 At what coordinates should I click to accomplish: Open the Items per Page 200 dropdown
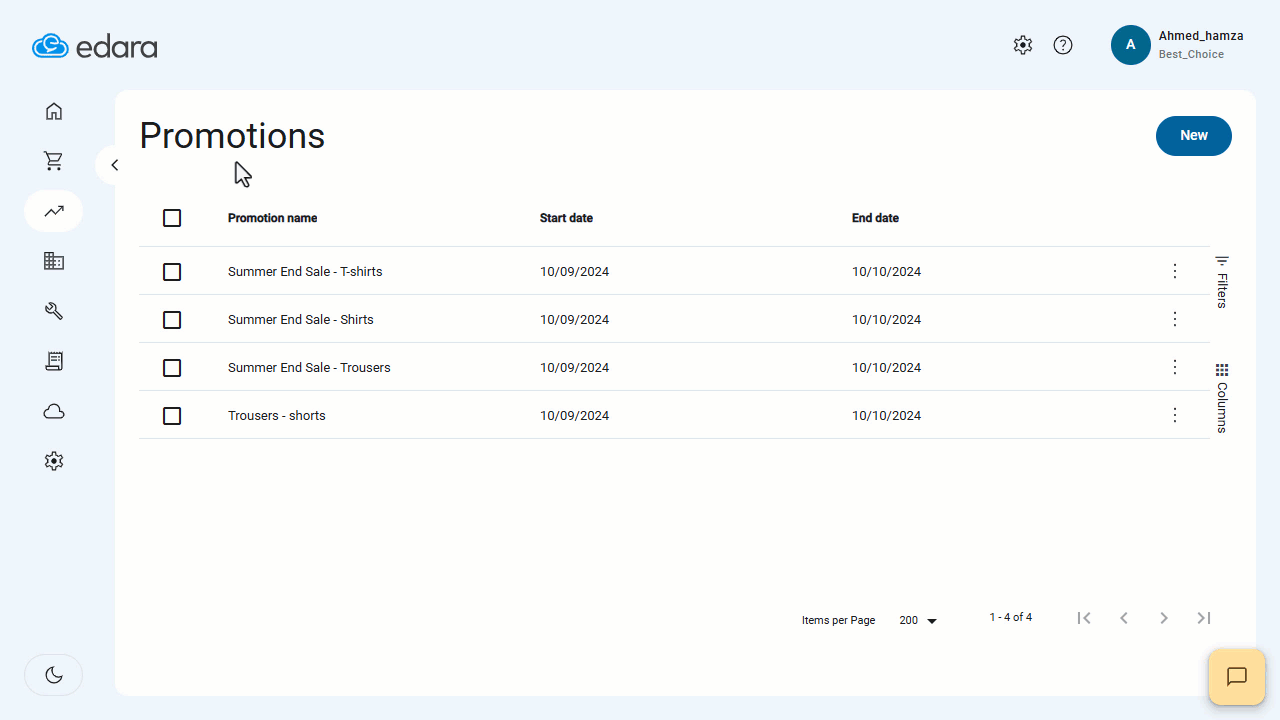point(918,621)
